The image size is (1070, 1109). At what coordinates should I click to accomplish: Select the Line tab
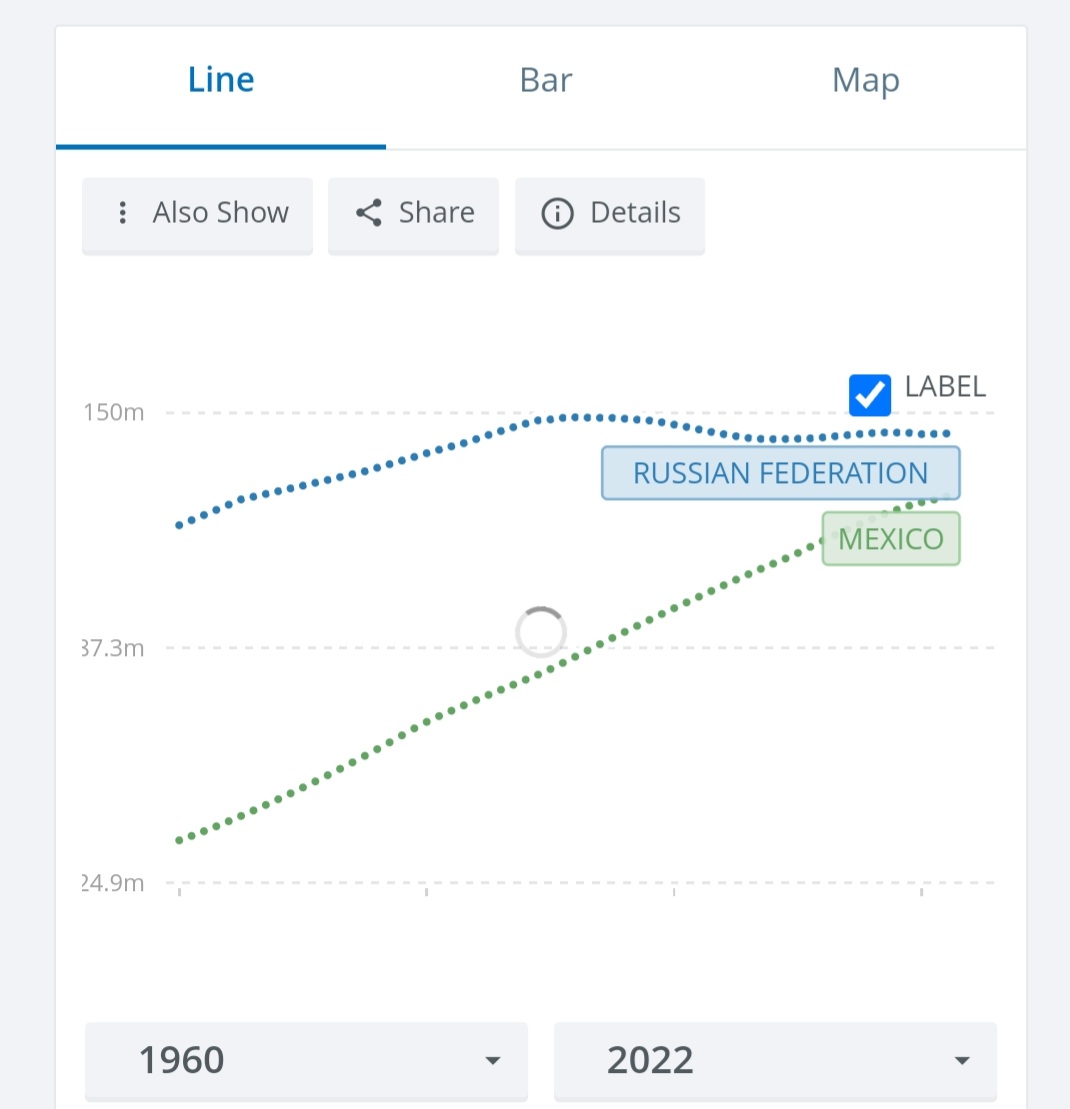coord(221,80)
